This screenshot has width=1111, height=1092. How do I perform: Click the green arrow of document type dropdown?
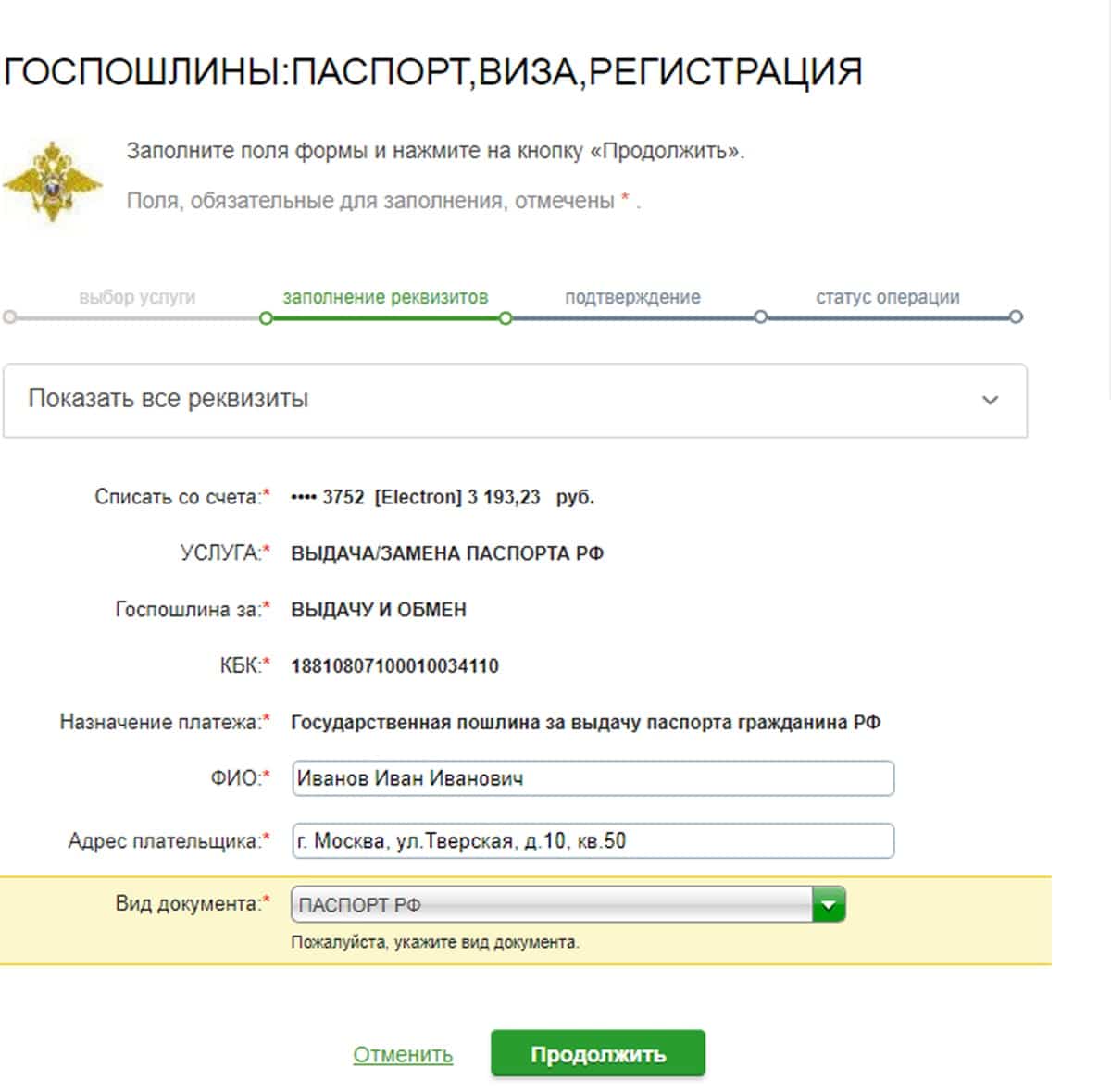[829, 905]
